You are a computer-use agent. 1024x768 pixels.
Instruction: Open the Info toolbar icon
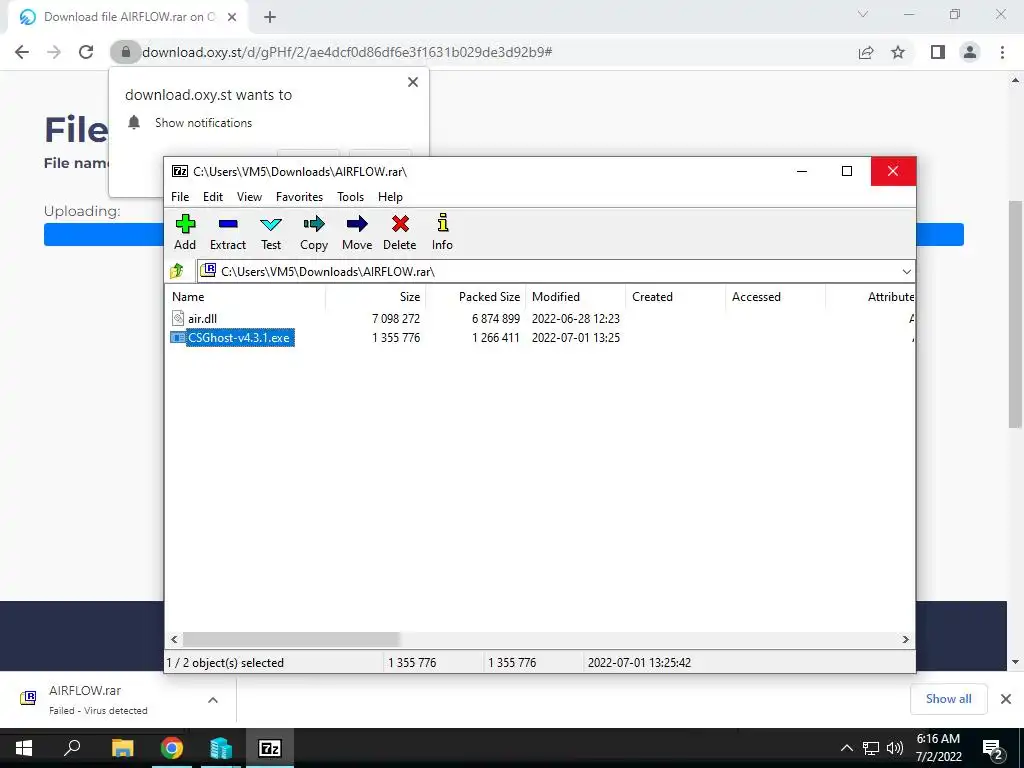click(442, 223)
